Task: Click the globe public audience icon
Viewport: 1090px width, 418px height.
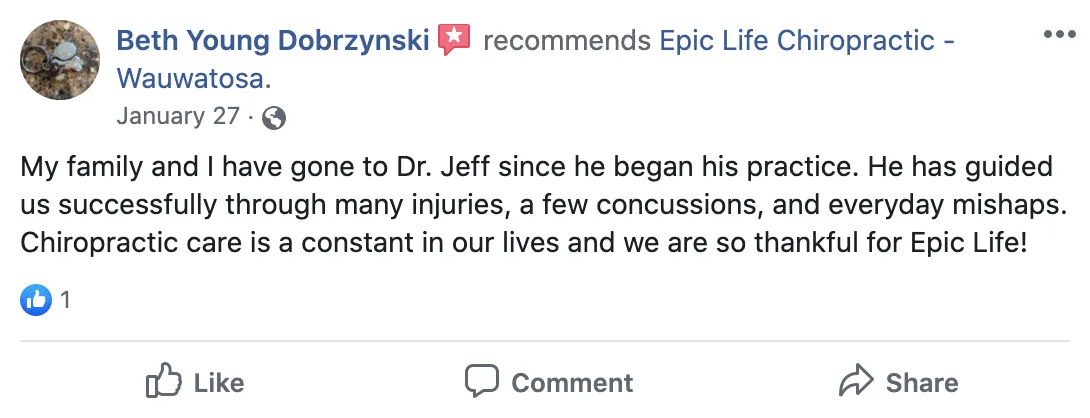Action: point(274,118)
